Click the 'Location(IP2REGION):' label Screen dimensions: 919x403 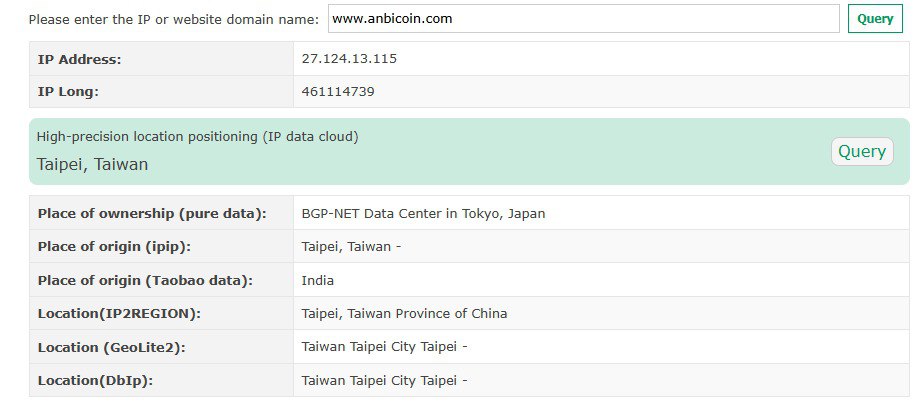tap(119, 314)
